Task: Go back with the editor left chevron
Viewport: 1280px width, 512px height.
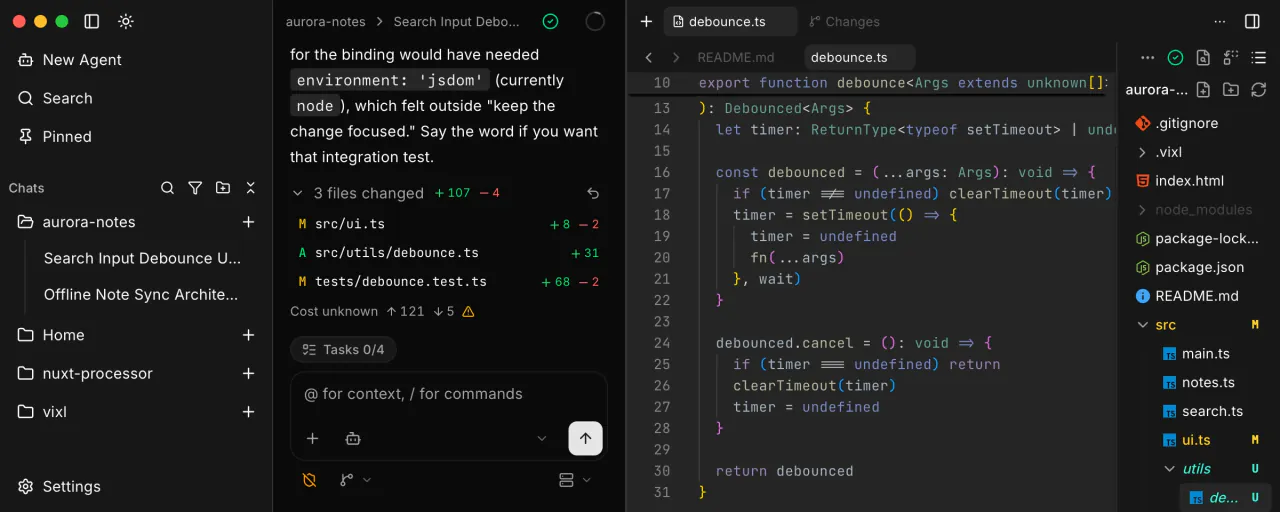Action: [x=649, y=57]
